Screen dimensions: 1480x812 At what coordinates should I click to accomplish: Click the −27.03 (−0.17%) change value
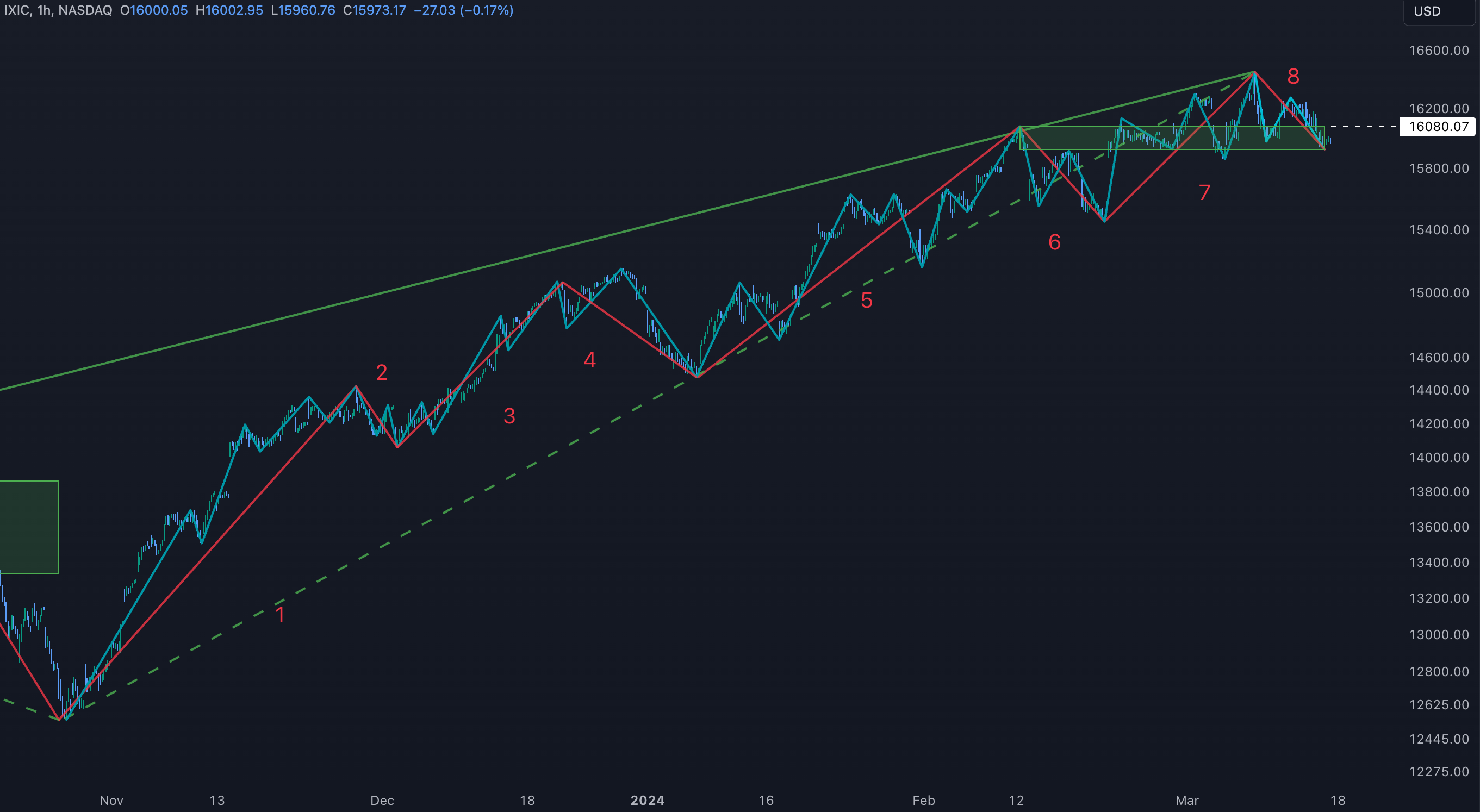coord(463,10)
